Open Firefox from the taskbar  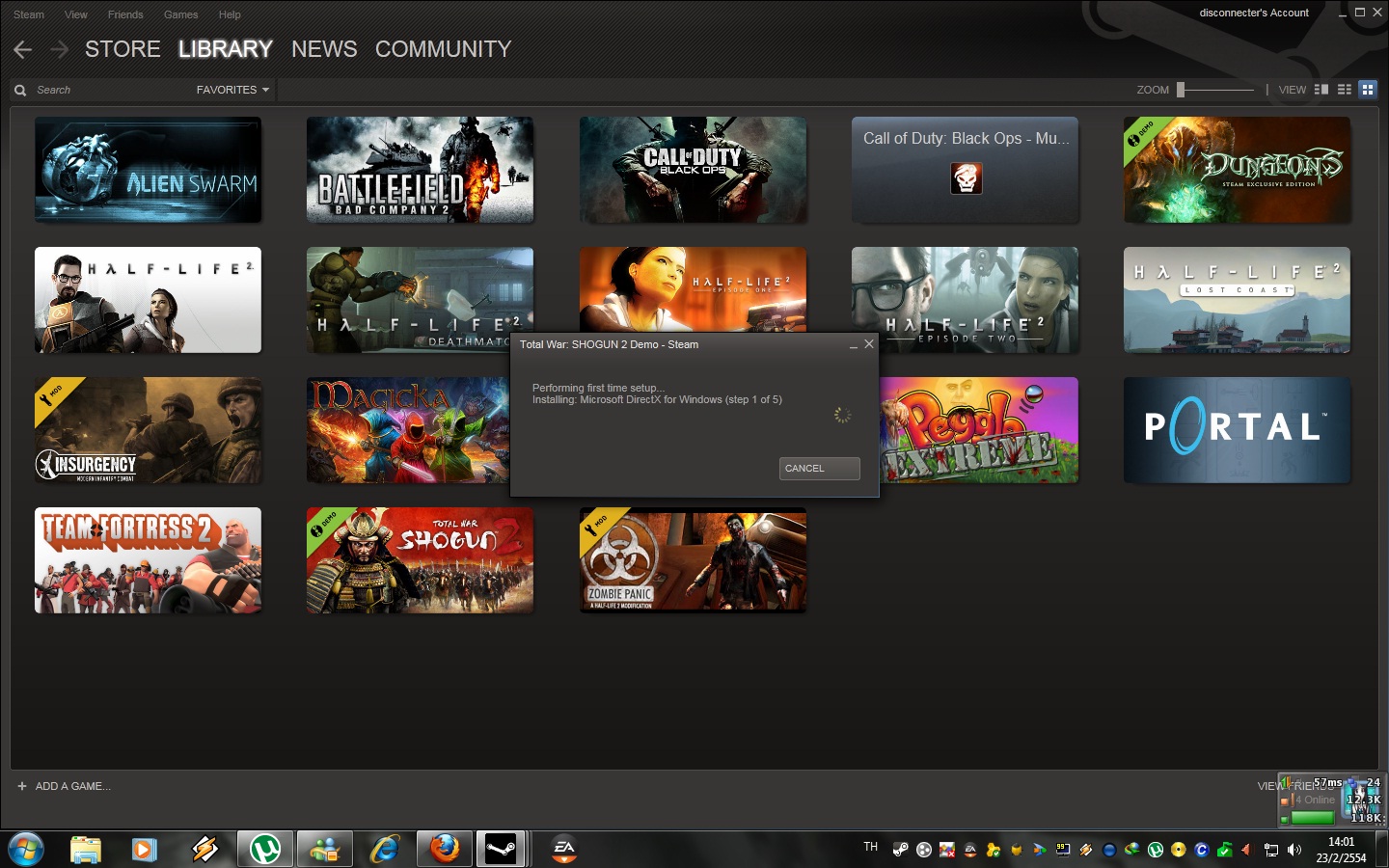coord(444,849)
